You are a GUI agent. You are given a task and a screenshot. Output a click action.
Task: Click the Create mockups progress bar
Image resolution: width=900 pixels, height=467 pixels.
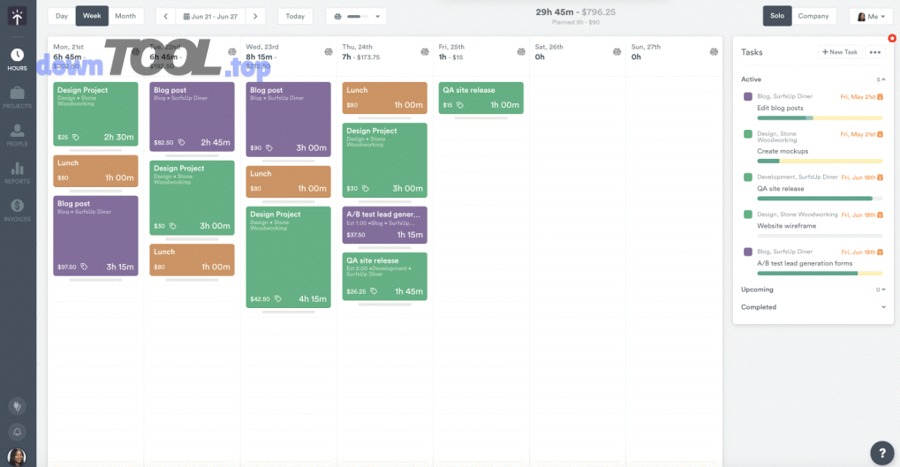coord(820,160)
